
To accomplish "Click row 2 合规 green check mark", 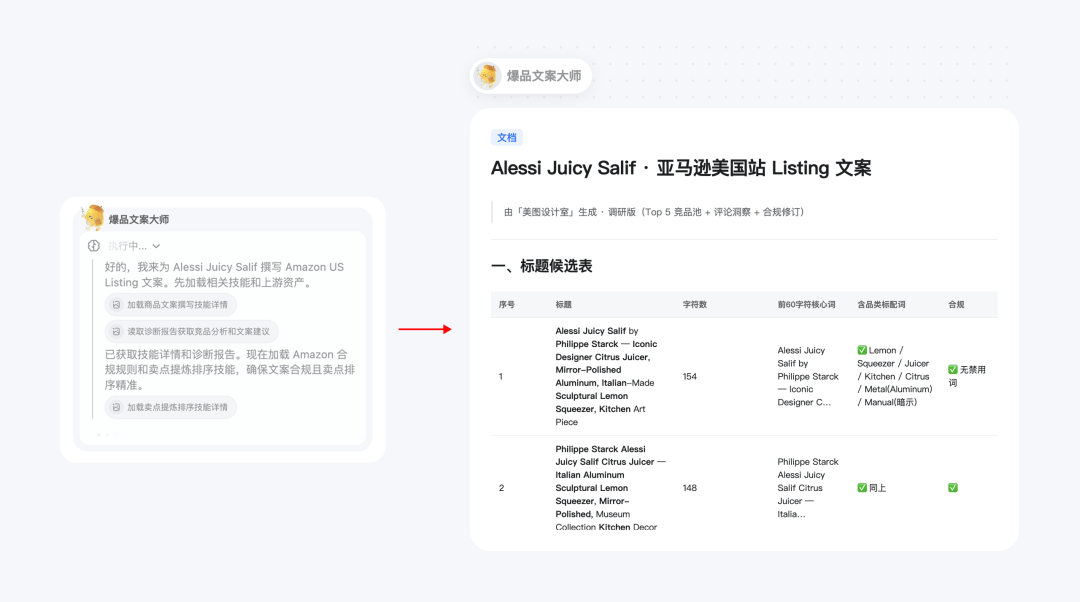I will point(953,488).
